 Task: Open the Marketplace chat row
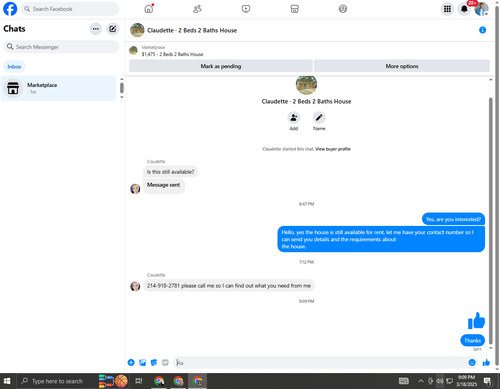(58, 88)
